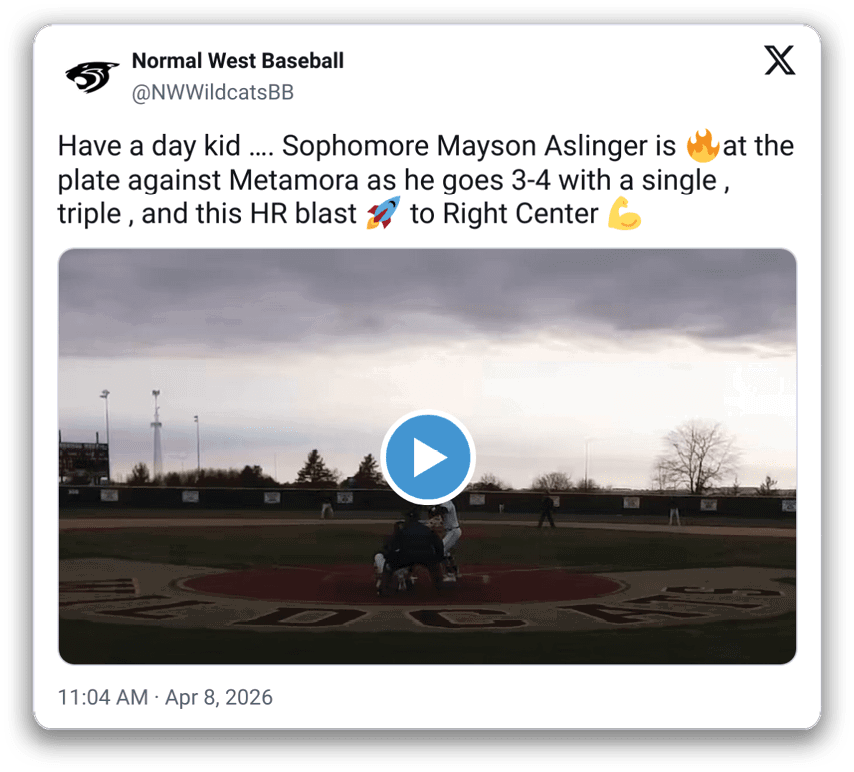Click the rocket emoji after HR blast

(383, 213)
